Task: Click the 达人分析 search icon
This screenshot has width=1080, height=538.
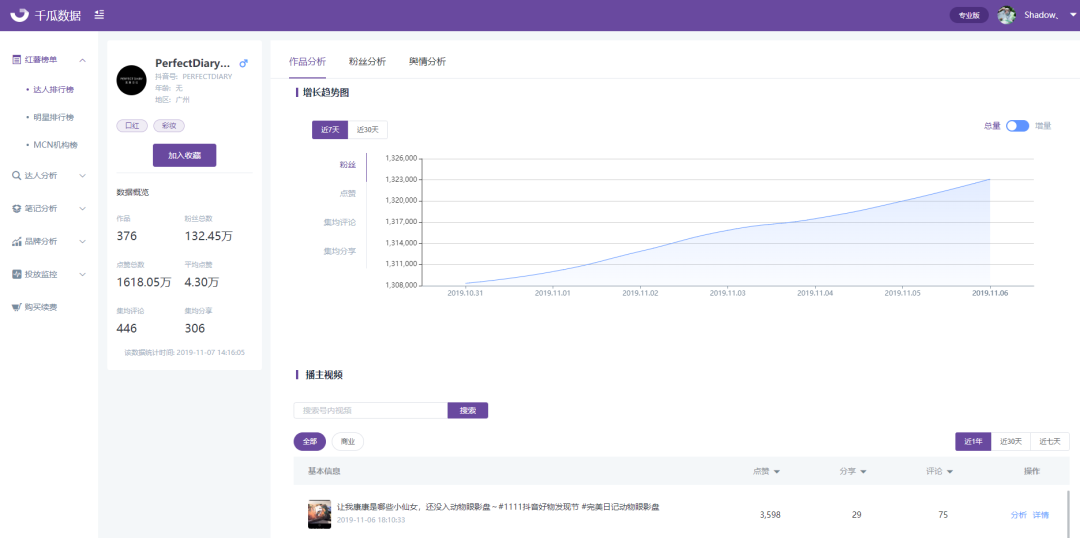Action: (17, 176)
